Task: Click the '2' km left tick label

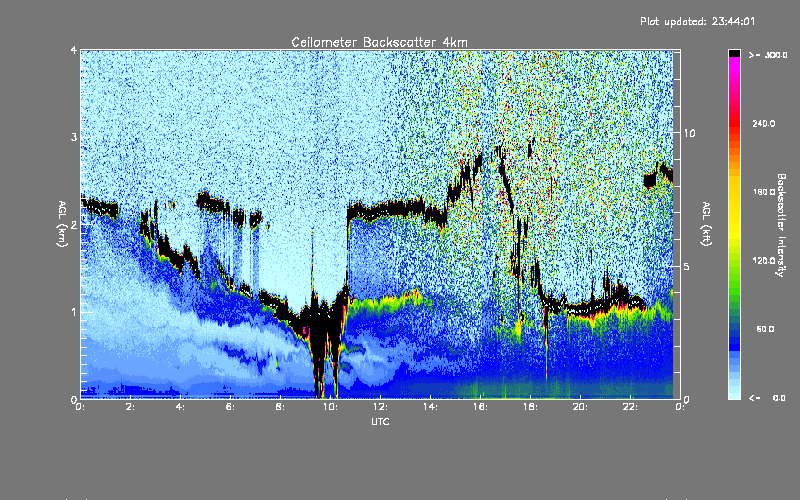Action: click(74, 225)
